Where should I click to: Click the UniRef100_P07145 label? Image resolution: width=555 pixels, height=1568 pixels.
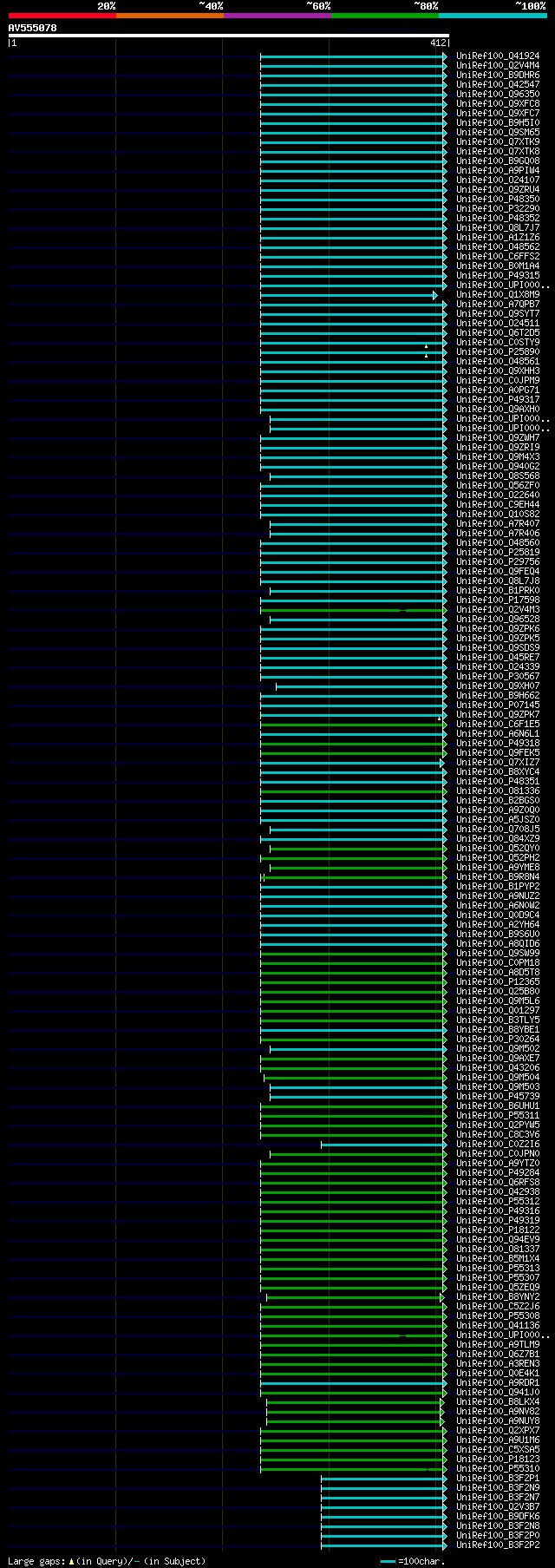(x=498, y=705)
